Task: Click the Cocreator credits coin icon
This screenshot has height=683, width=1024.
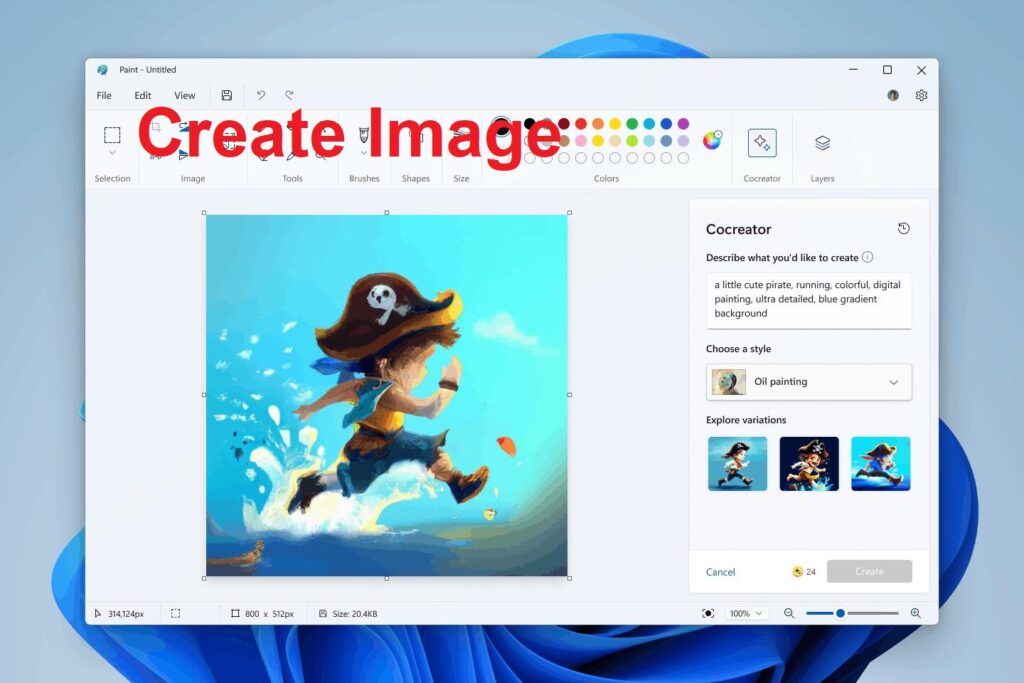Action: point(797,571)
